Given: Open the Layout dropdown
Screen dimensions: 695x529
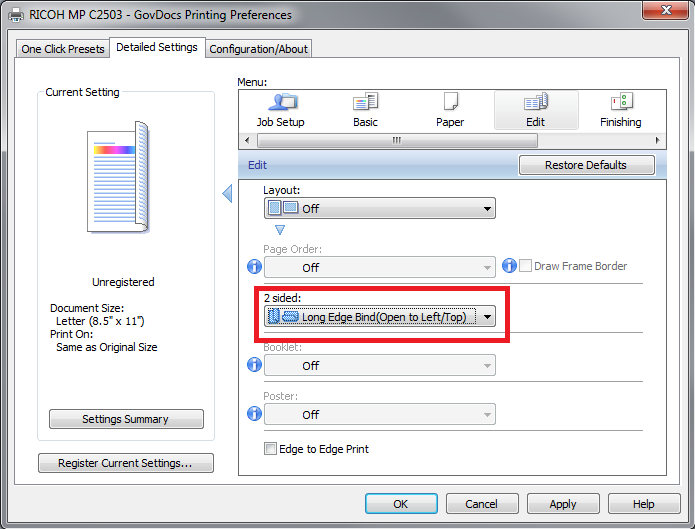Looking at the screenshot, I should click(x=380, y=208).
